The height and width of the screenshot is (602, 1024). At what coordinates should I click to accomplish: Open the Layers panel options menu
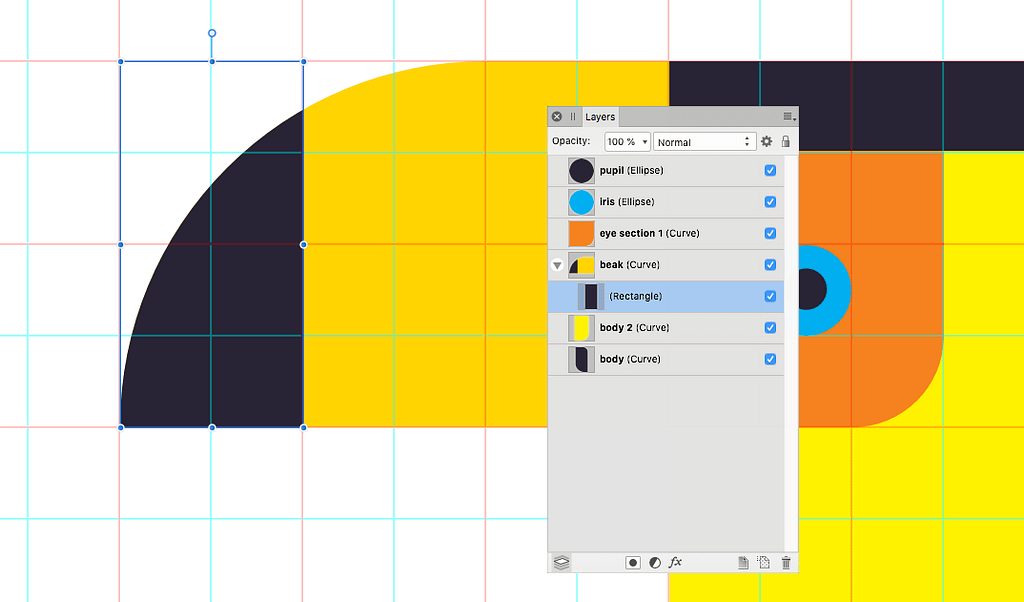click(786, 116)
